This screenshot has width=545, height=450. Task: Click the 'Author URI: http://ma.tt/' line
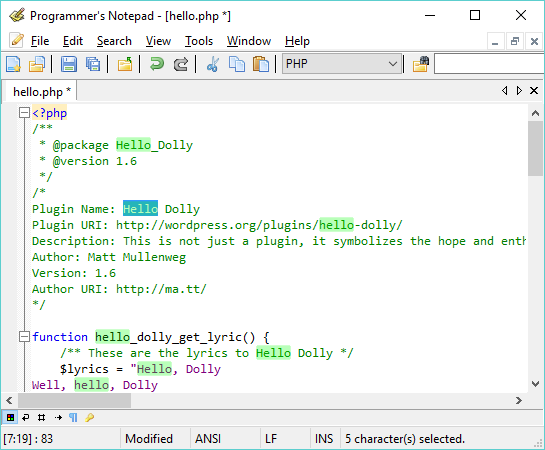119,289
